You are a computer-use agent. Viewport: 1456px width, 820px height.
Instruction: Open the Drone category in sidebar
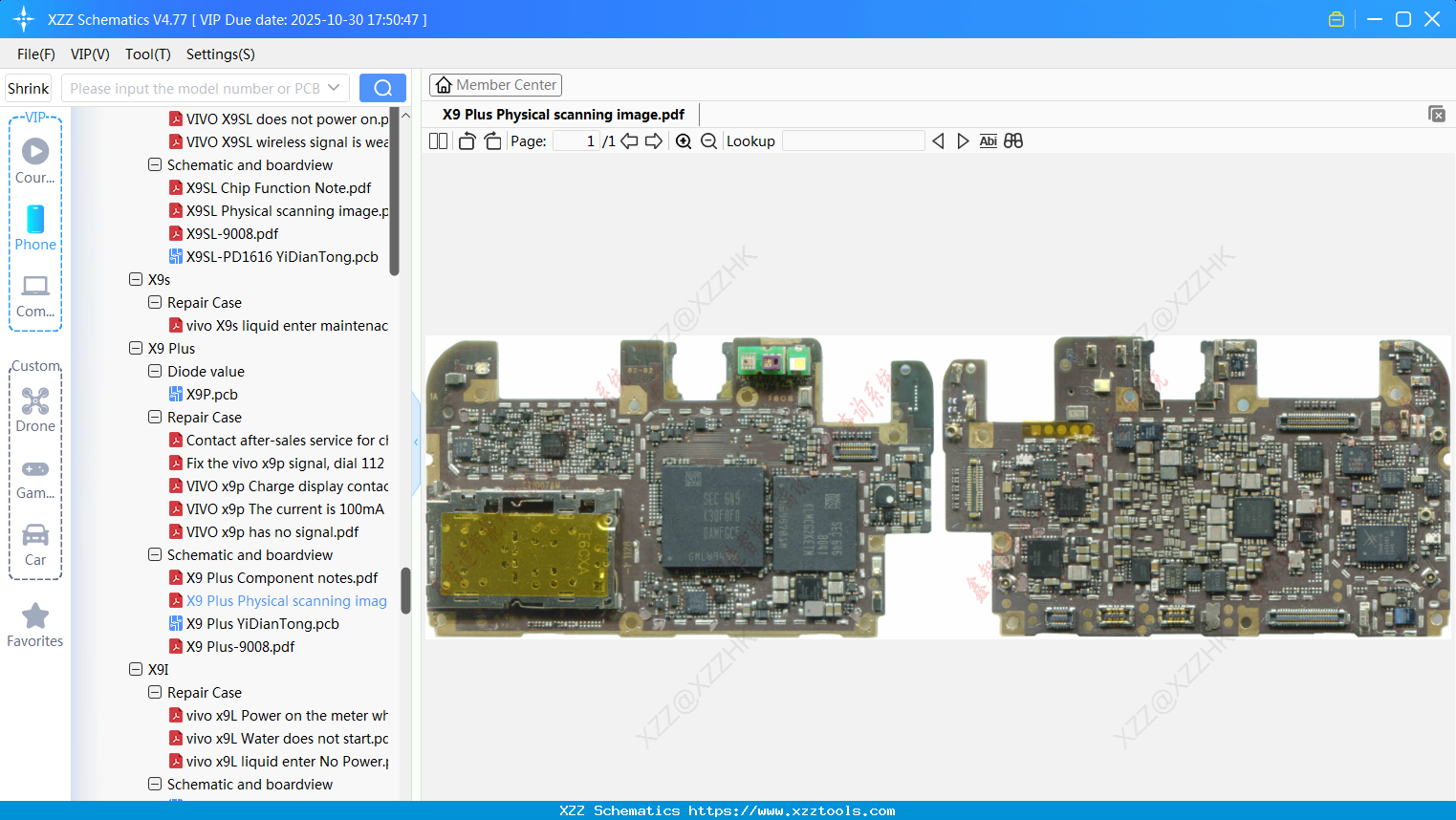click(35, 409)
